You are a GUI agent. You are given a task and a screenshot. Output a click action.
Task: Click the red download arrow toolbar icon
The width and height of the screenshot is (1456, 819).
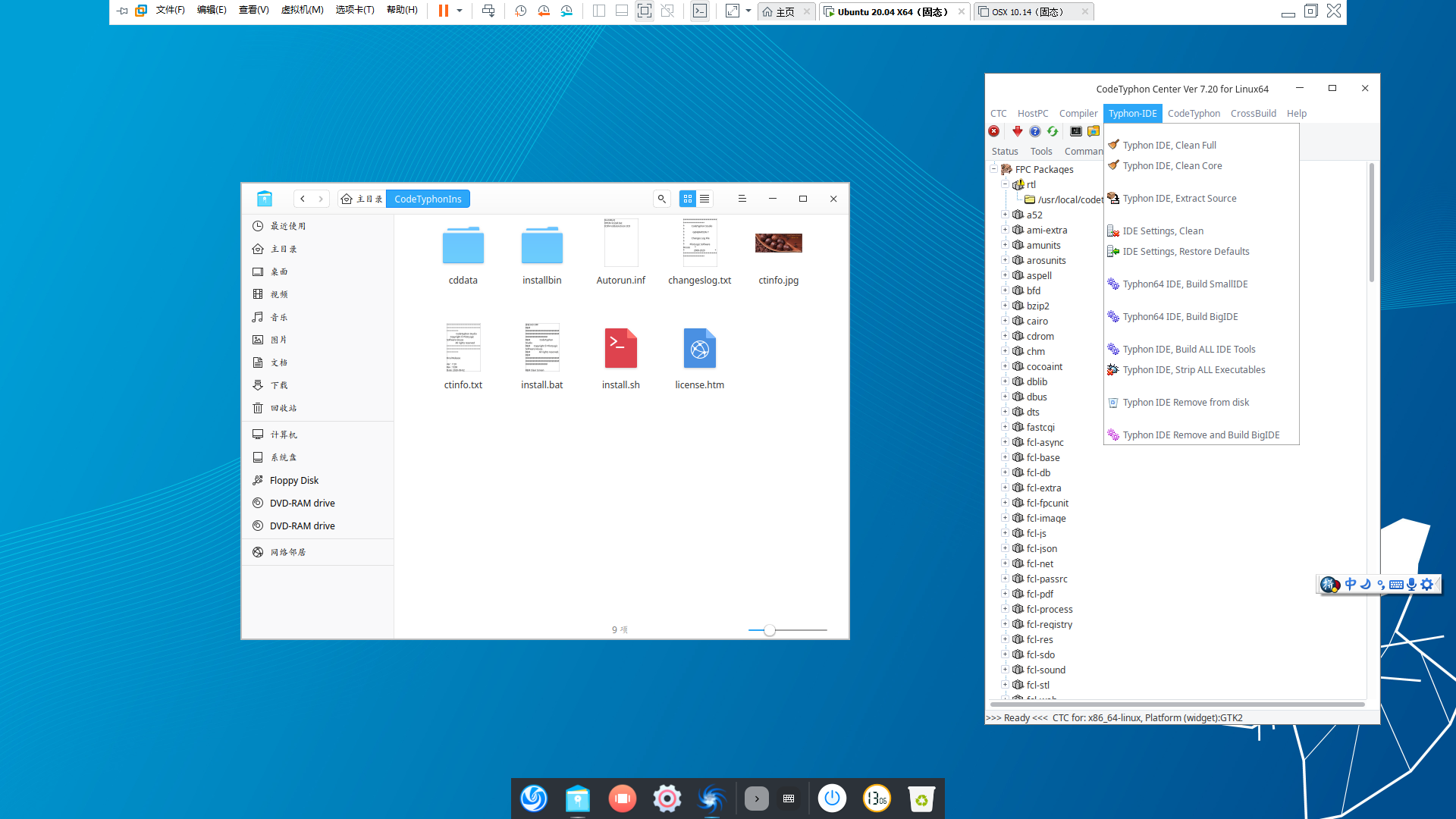(x=1018, y=131)
